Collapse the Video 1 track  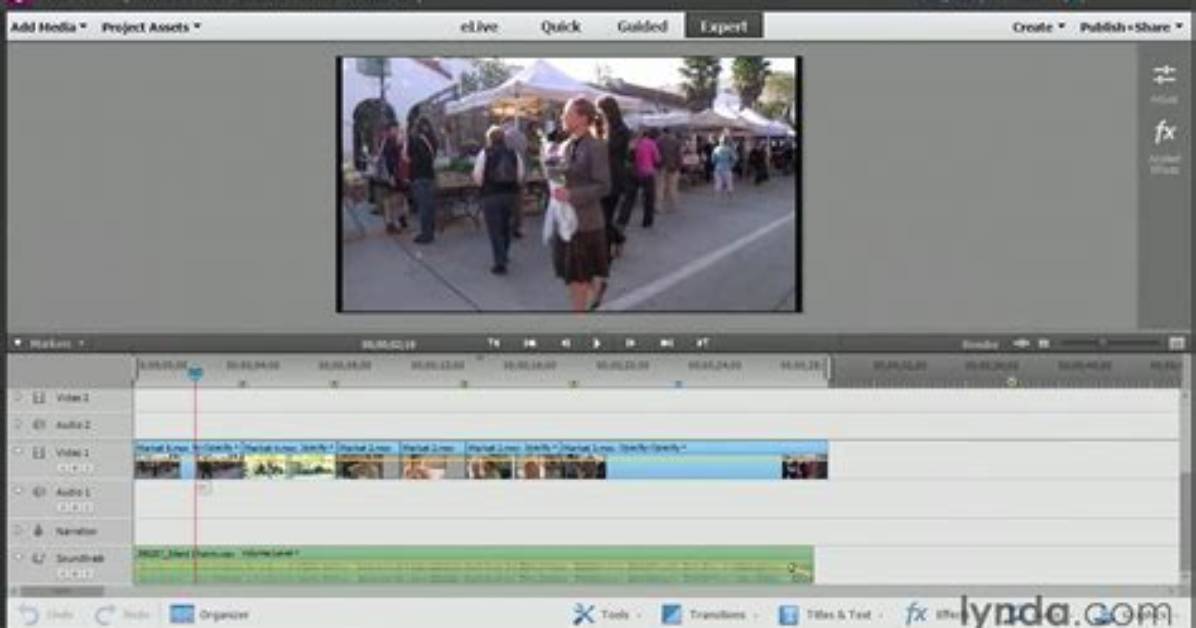pyautogui.click(x=18, y=452)
